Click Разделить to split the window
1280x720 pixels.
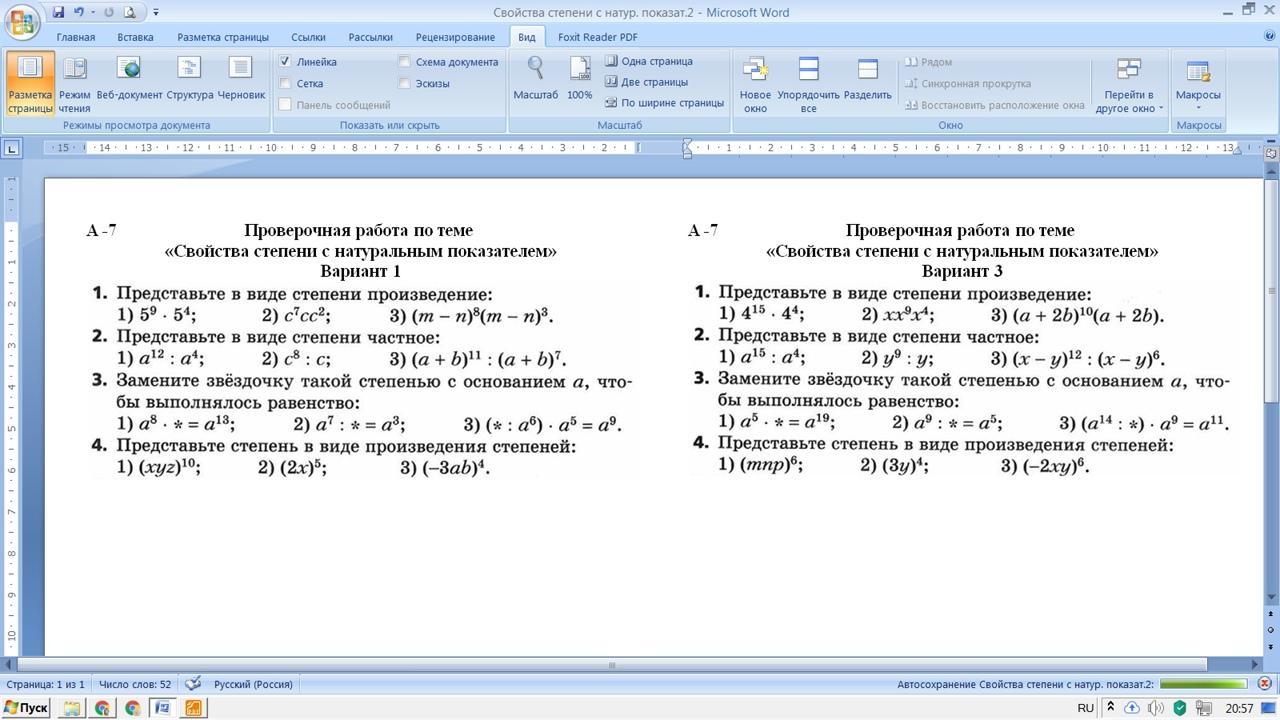pos(867,79)
